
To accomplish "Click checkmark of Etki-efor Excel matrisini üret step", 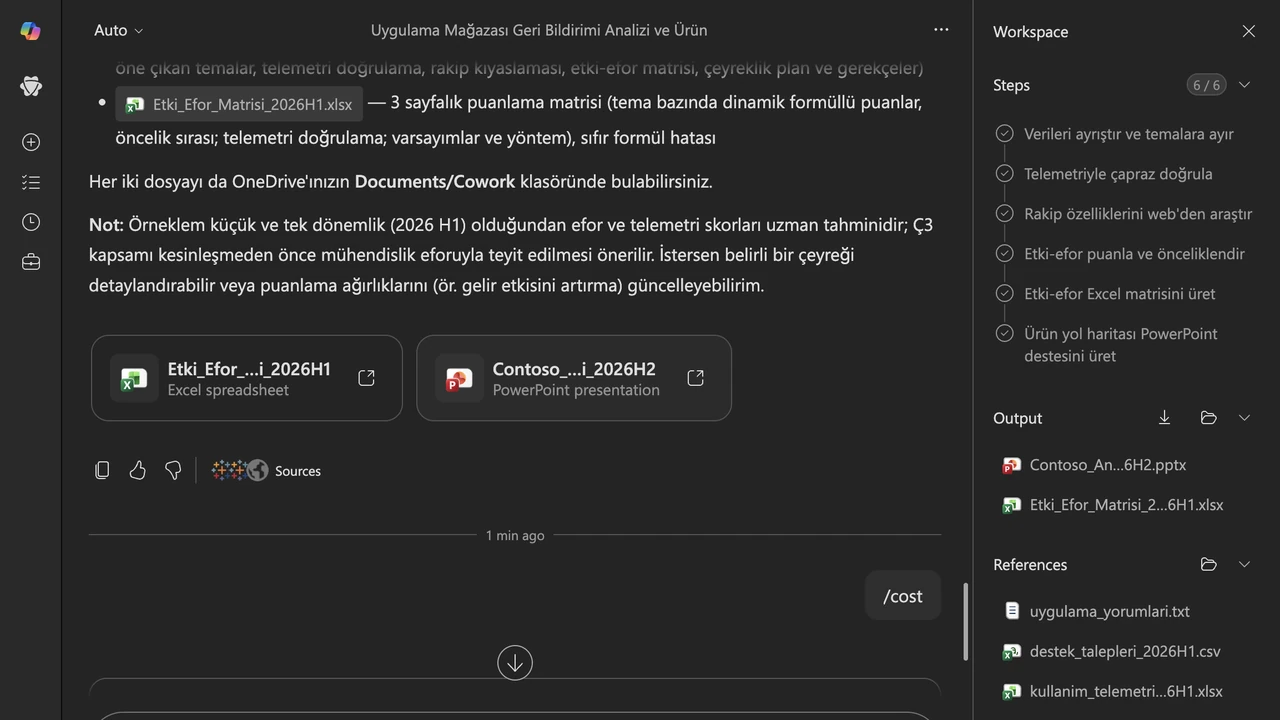I will (x=1004, y=293).
